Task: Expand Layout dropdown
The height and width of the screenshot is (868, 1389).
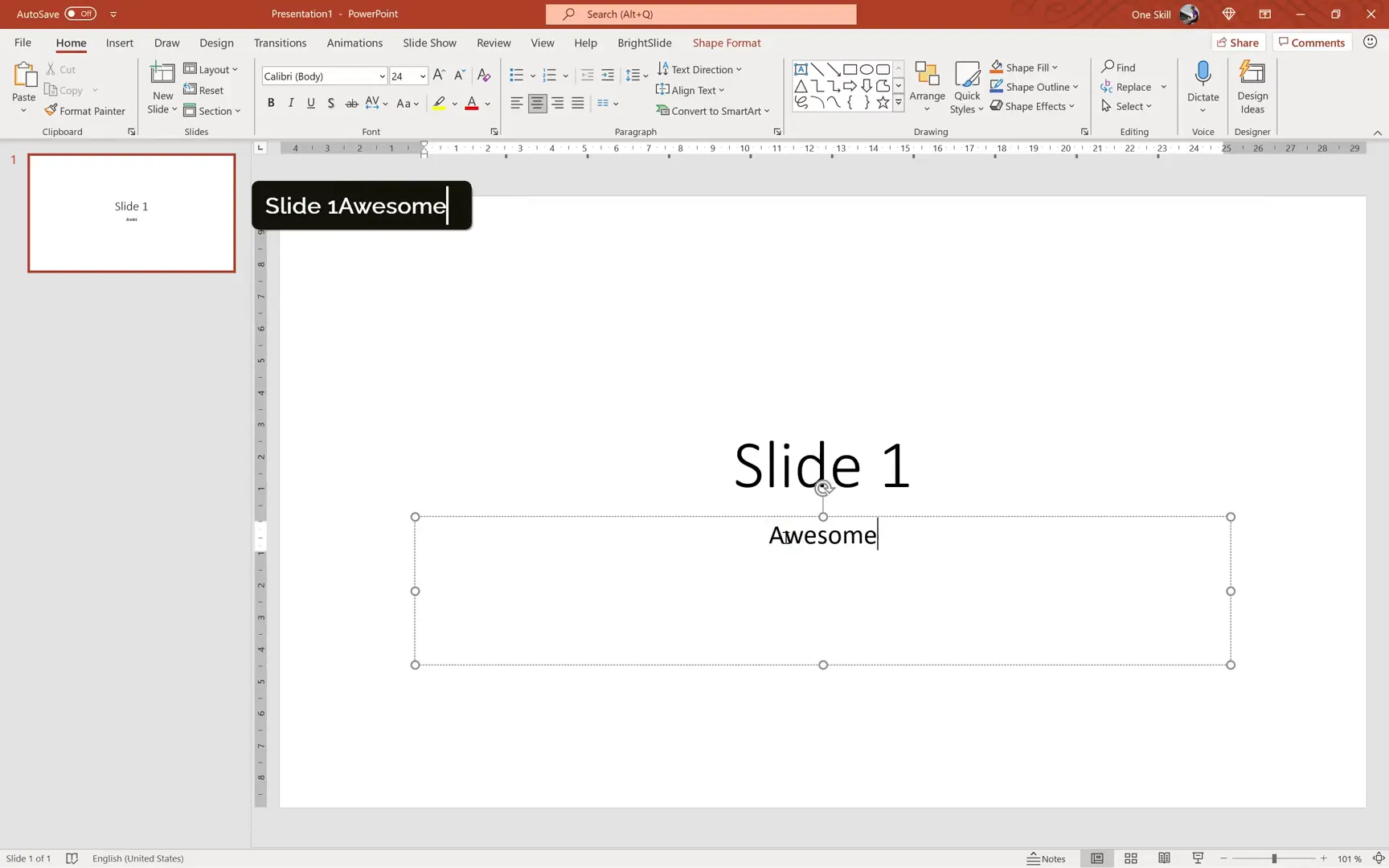Action: click(x=211, y=69)
